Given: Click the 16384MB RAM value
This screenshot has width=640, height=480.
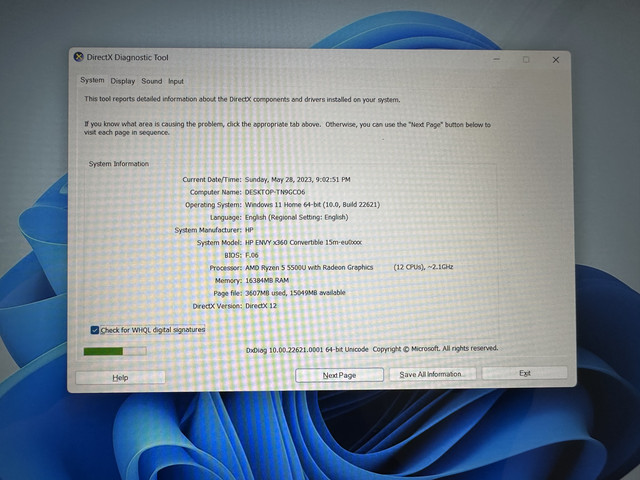Looking at the screenshot, I should [x=267, y=280].
